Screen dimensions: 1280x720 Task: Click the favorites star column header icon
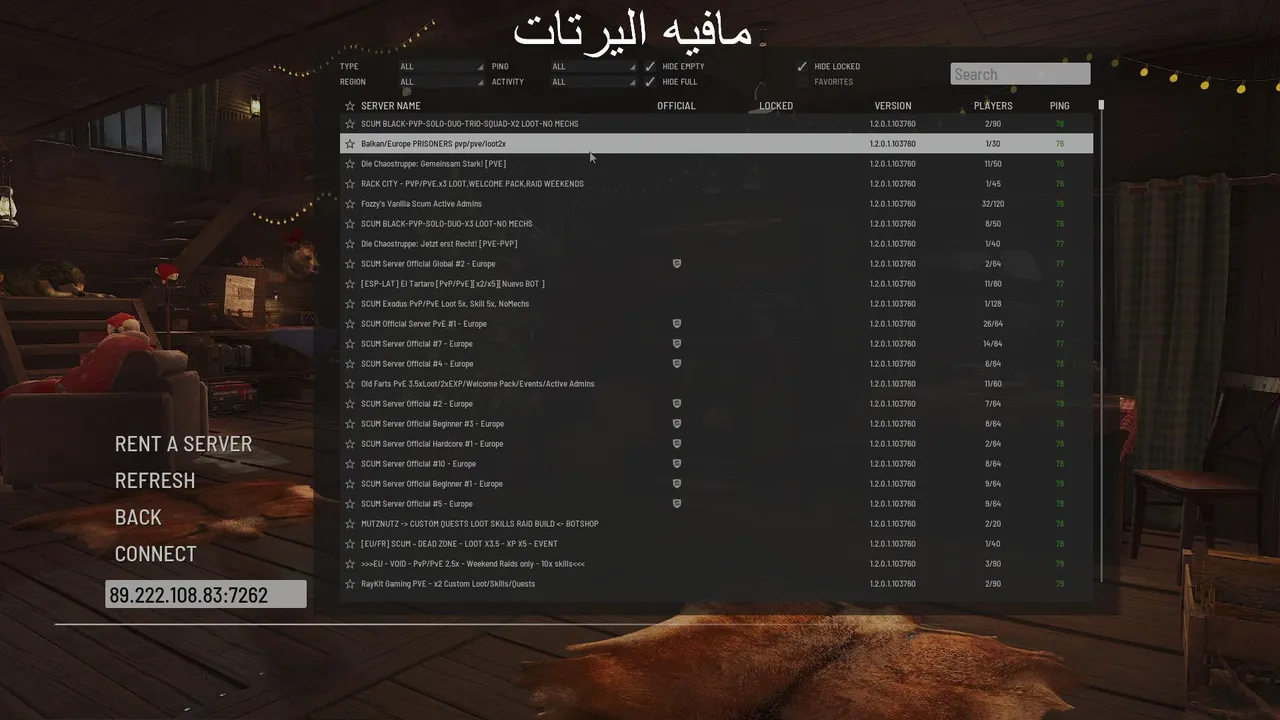coord(350,106)
